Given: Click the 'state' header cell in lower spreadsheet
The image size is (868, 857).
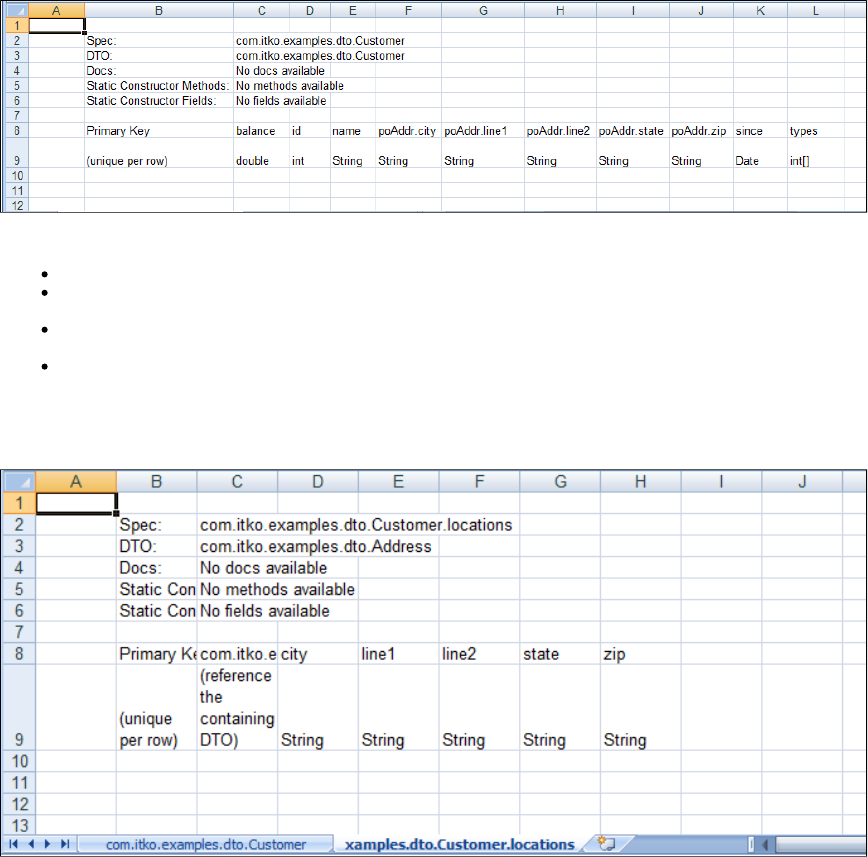Looking at the screenshot, I should 560,654.
